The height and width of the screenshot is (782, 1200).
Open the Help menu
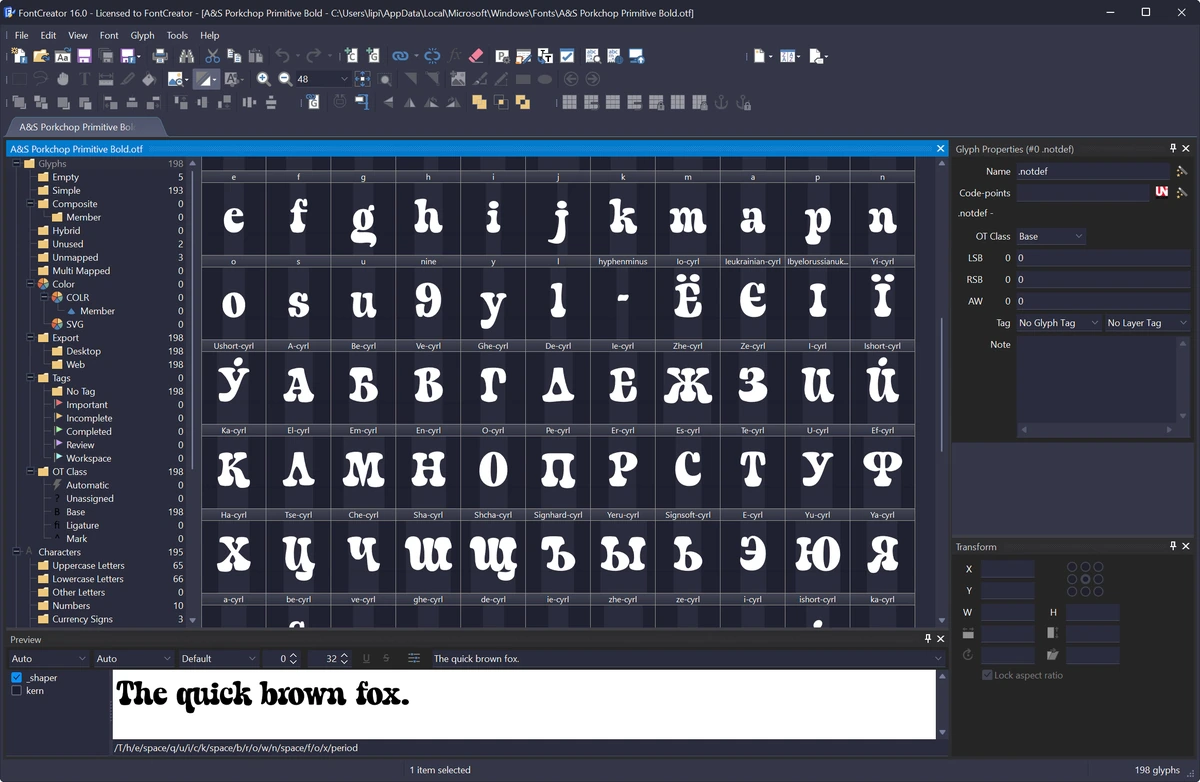(209, 35)
